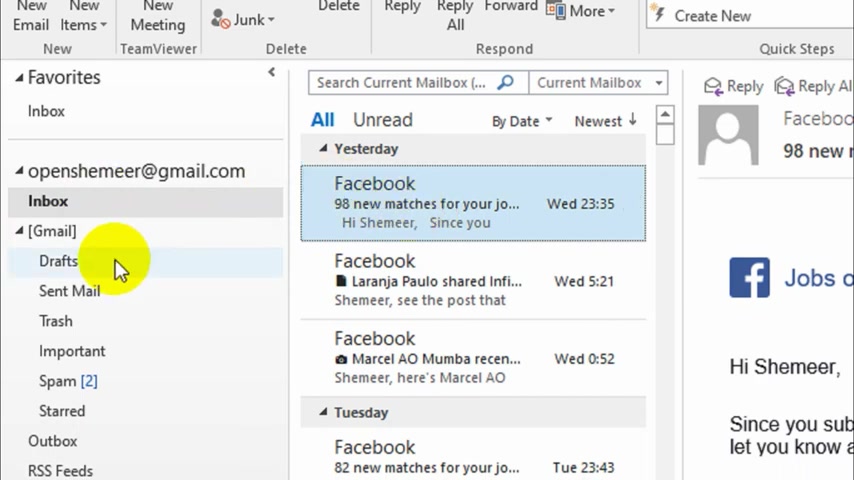Image resolution: width=854 pixels, height=480 pixels.
Task: Click the search magnifier icon in the mailbox search
Action: click(x=506, y=83)
